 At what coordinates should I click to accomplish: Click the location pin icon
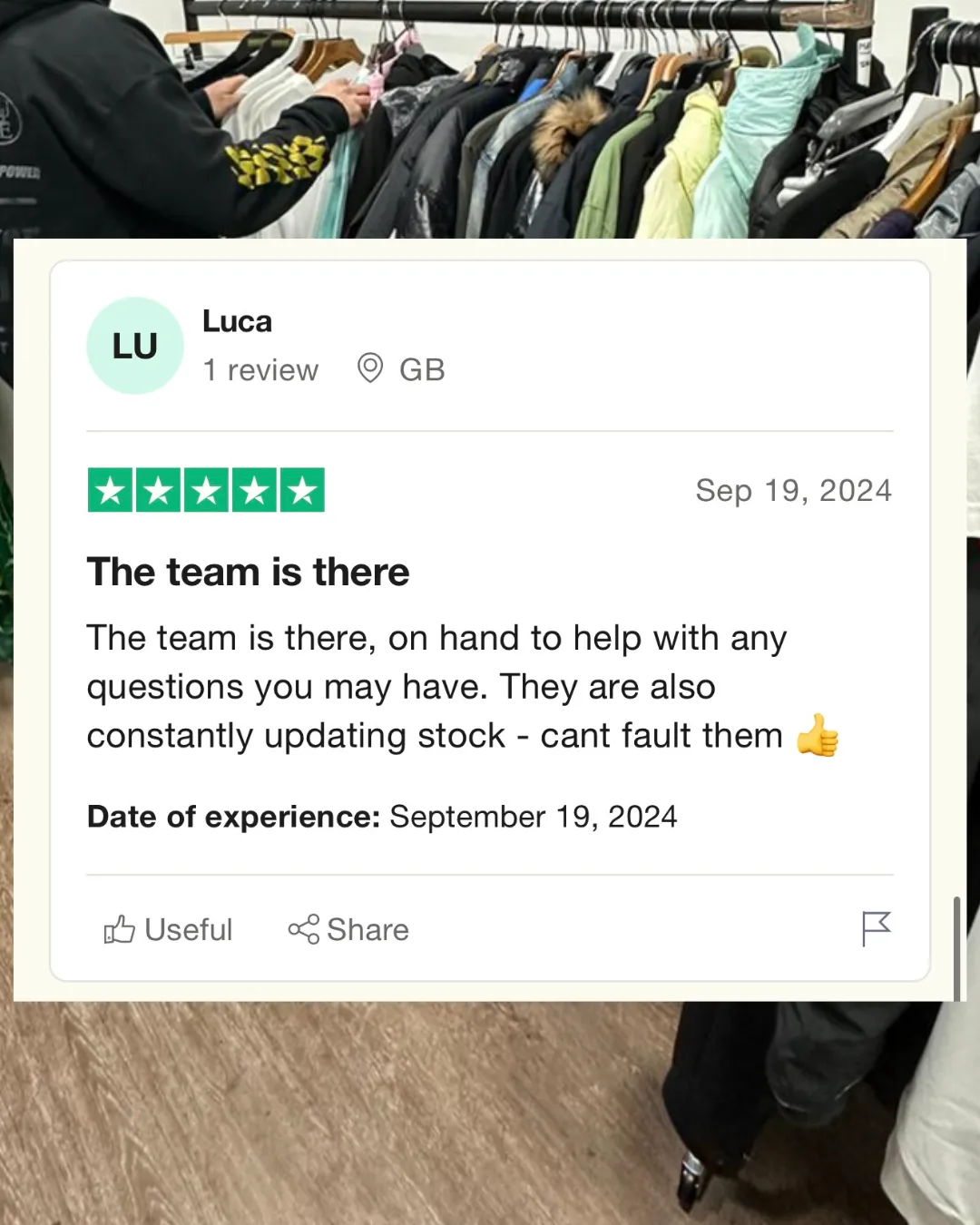tap(370, 367)
